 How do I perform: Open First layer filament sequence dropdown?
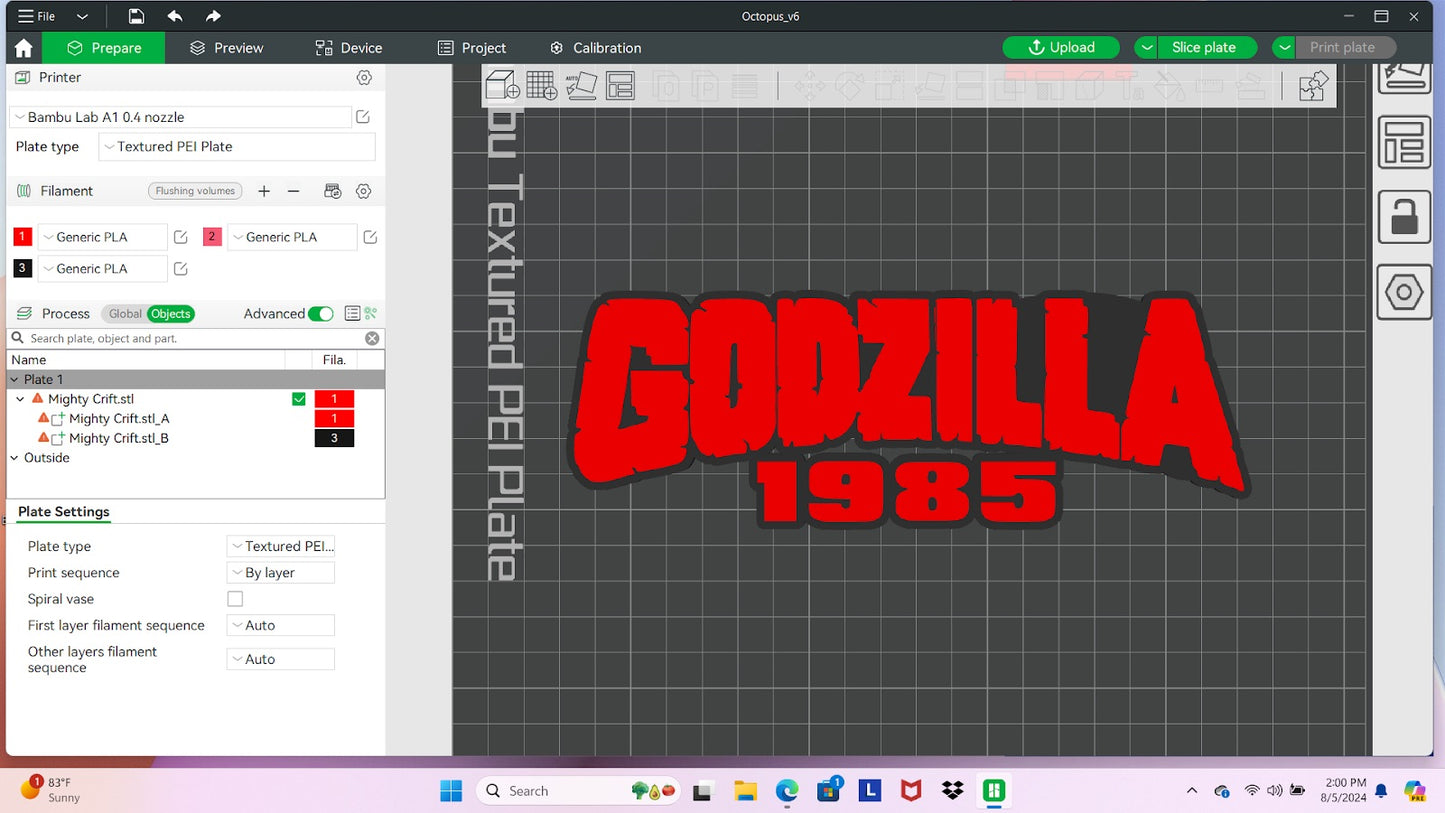click(x=281, y=625)
